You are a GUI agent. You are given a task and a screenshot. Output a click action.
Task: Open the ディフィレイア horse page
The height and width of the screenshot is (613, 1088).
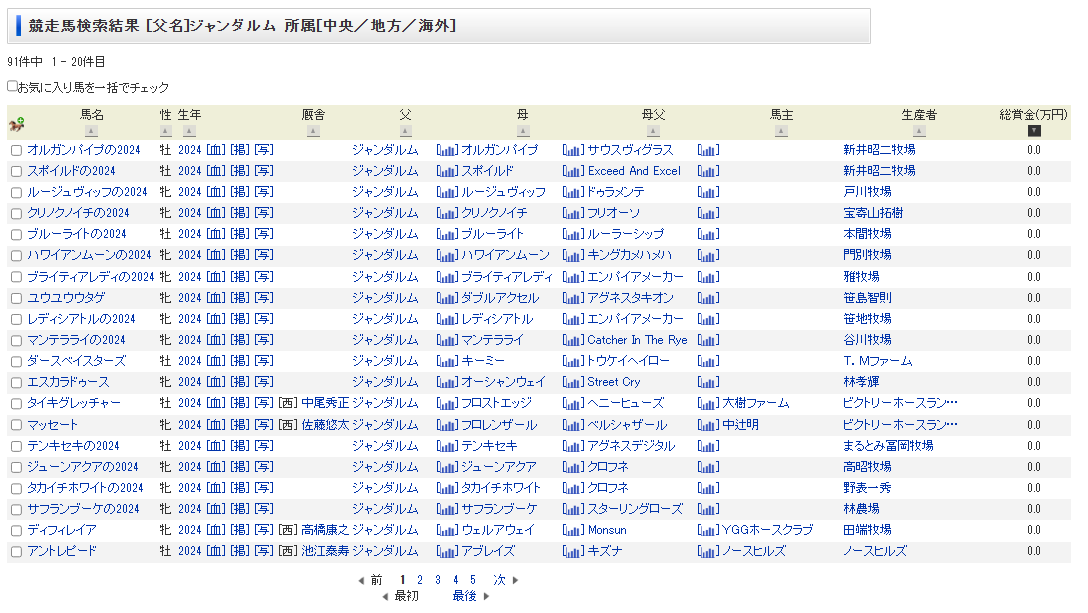(x=62, y=530)
